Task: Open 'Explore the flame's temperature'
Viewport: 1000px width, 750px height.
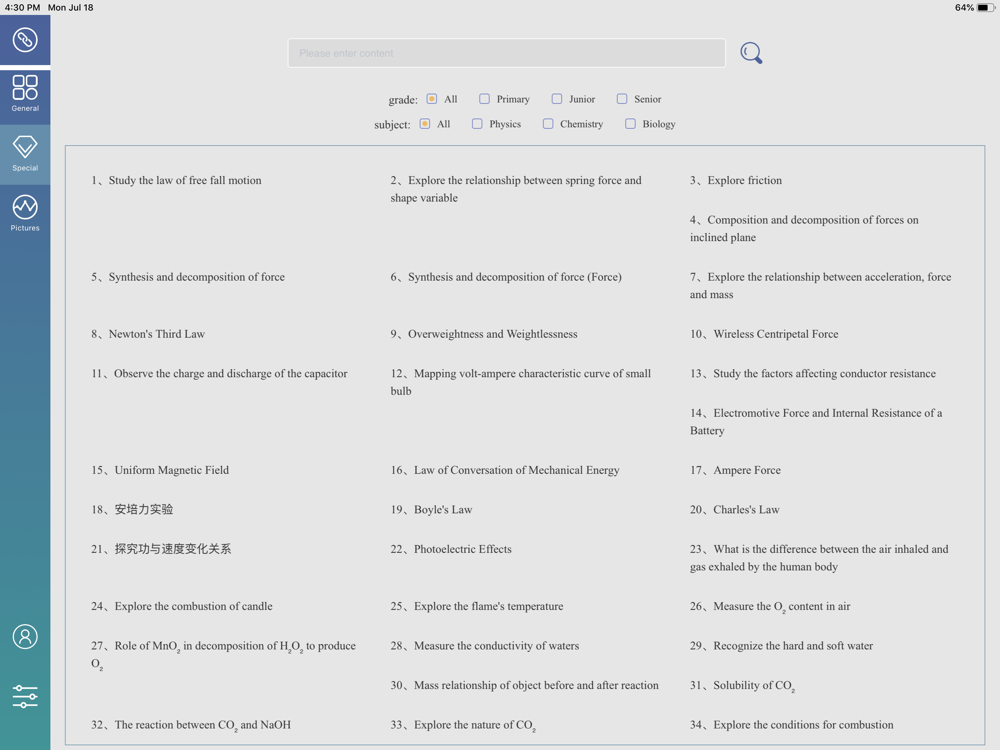Action: [x=477, y=607]
